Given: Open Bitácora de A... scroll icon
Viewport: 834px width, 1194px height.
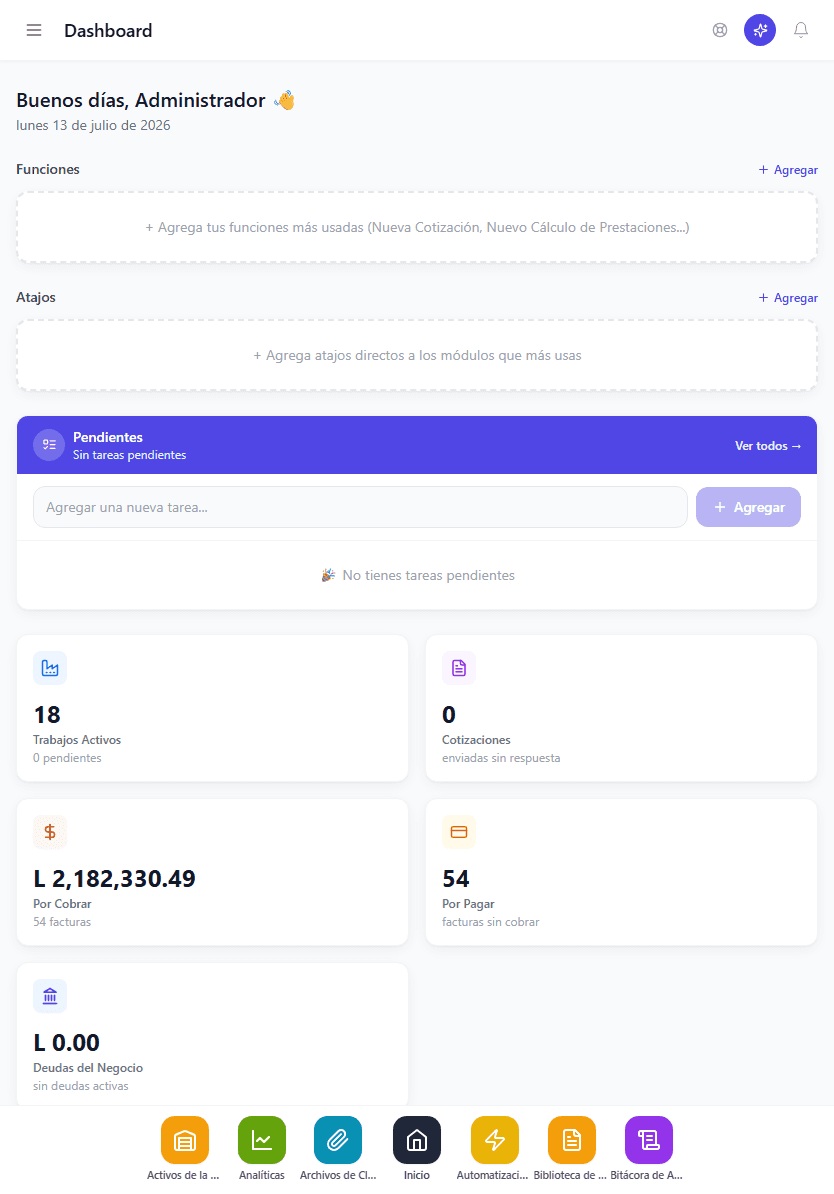Looking at the screenshot, I should [x=649, y=1140].
